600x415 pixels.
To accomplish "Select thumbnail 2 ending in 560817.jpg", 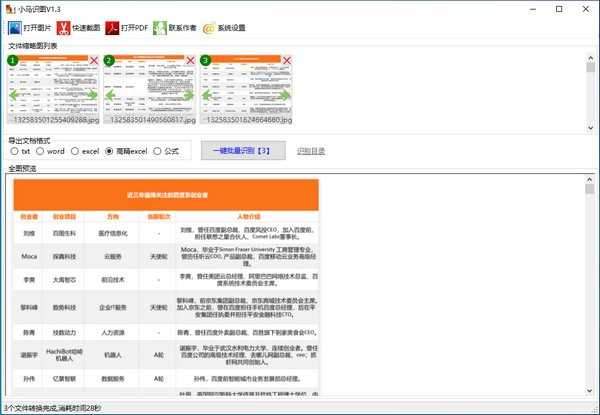I will point(150,89).
